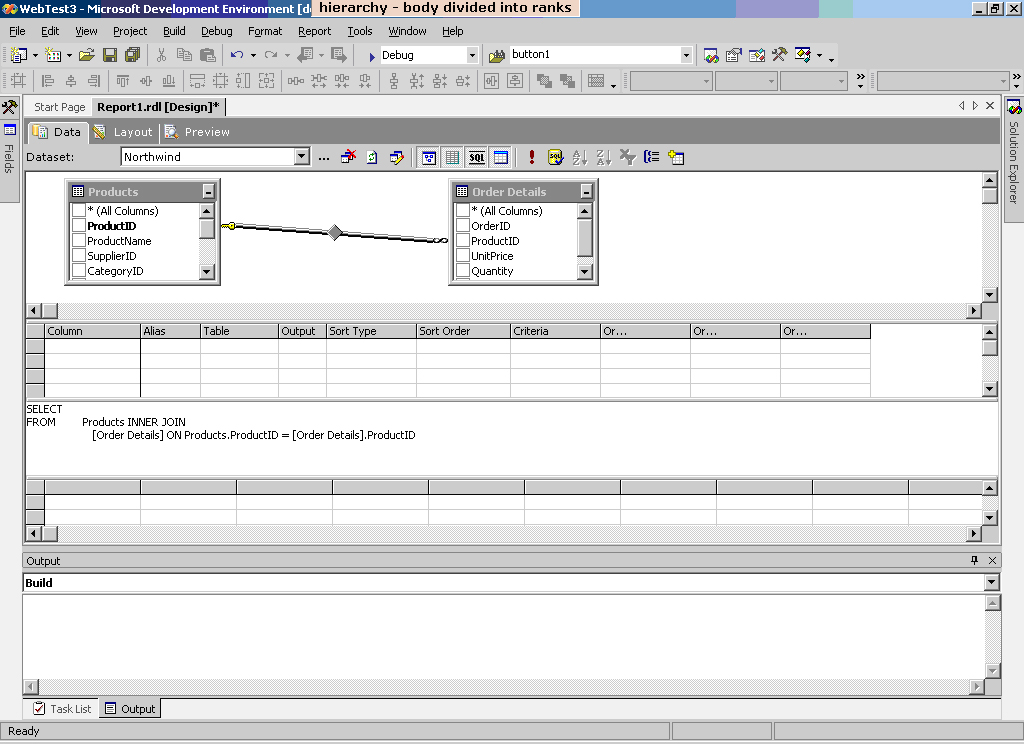1024x744 pixels.
Task: Click the Find in Files icon beside Debug
Action: 497,56
